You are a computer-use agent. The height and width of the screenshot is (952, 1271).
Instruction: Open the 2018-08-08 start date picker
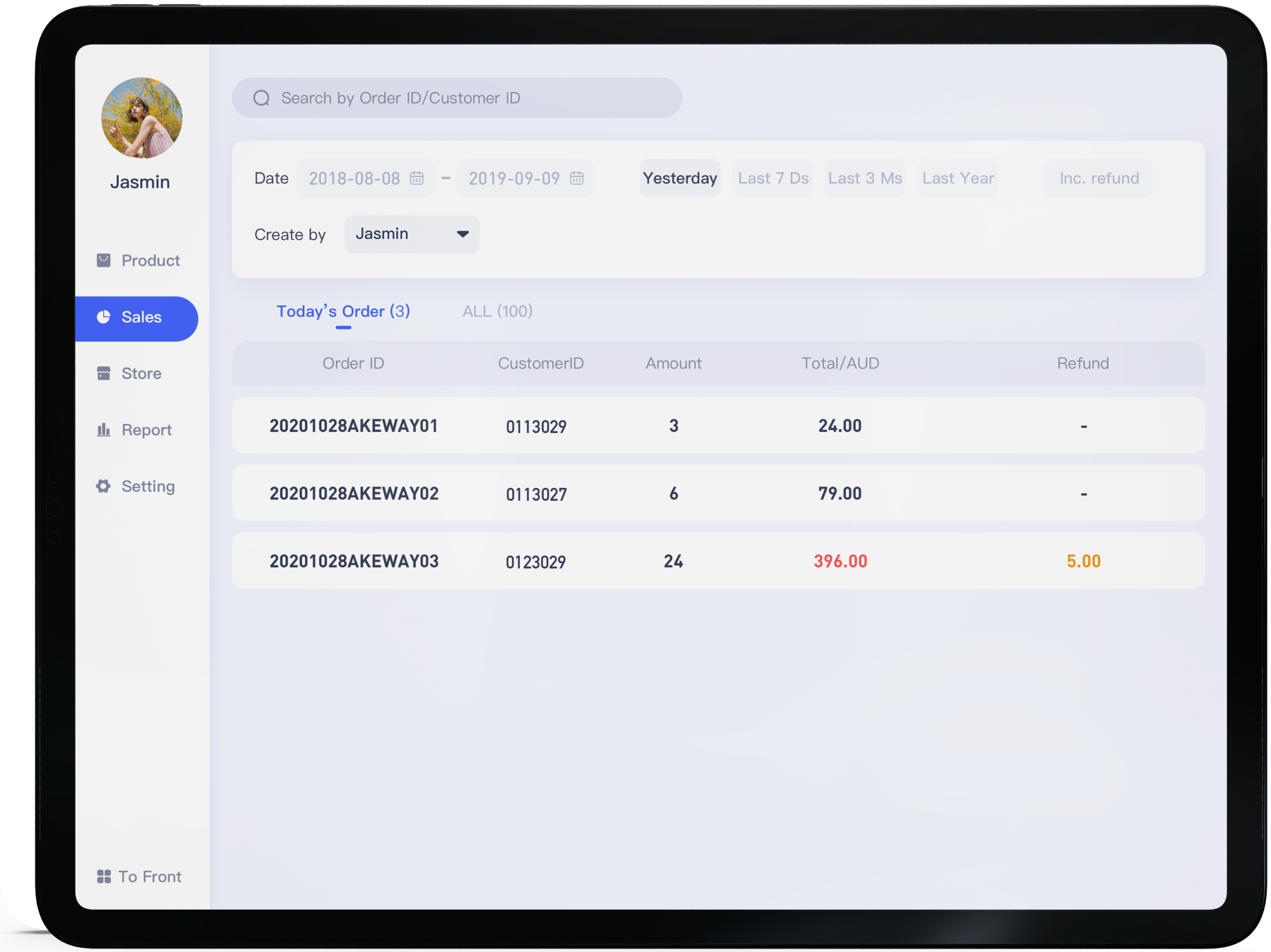(354, 178)
